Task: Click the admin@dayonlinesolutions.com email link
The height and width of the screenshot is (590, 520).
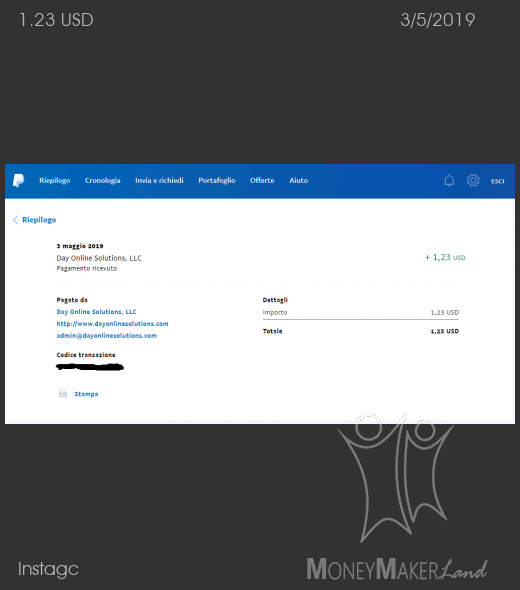Action: [x=106, y=336]
